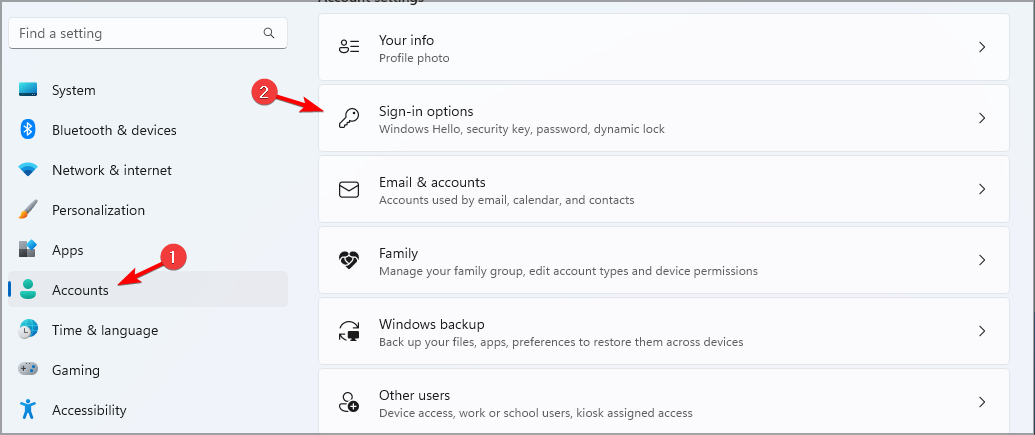The width and height of the screenshot is (1035, 435).
Task: Click the Personalization paintbrush icon
Action: click(x=28, y=210)
